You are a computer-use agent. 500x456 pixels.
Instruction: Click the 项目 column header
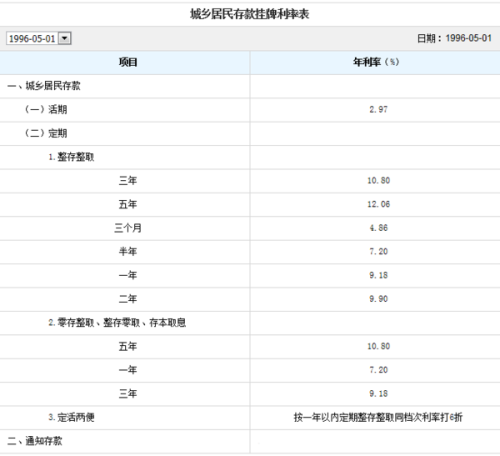tap(128, 62)
